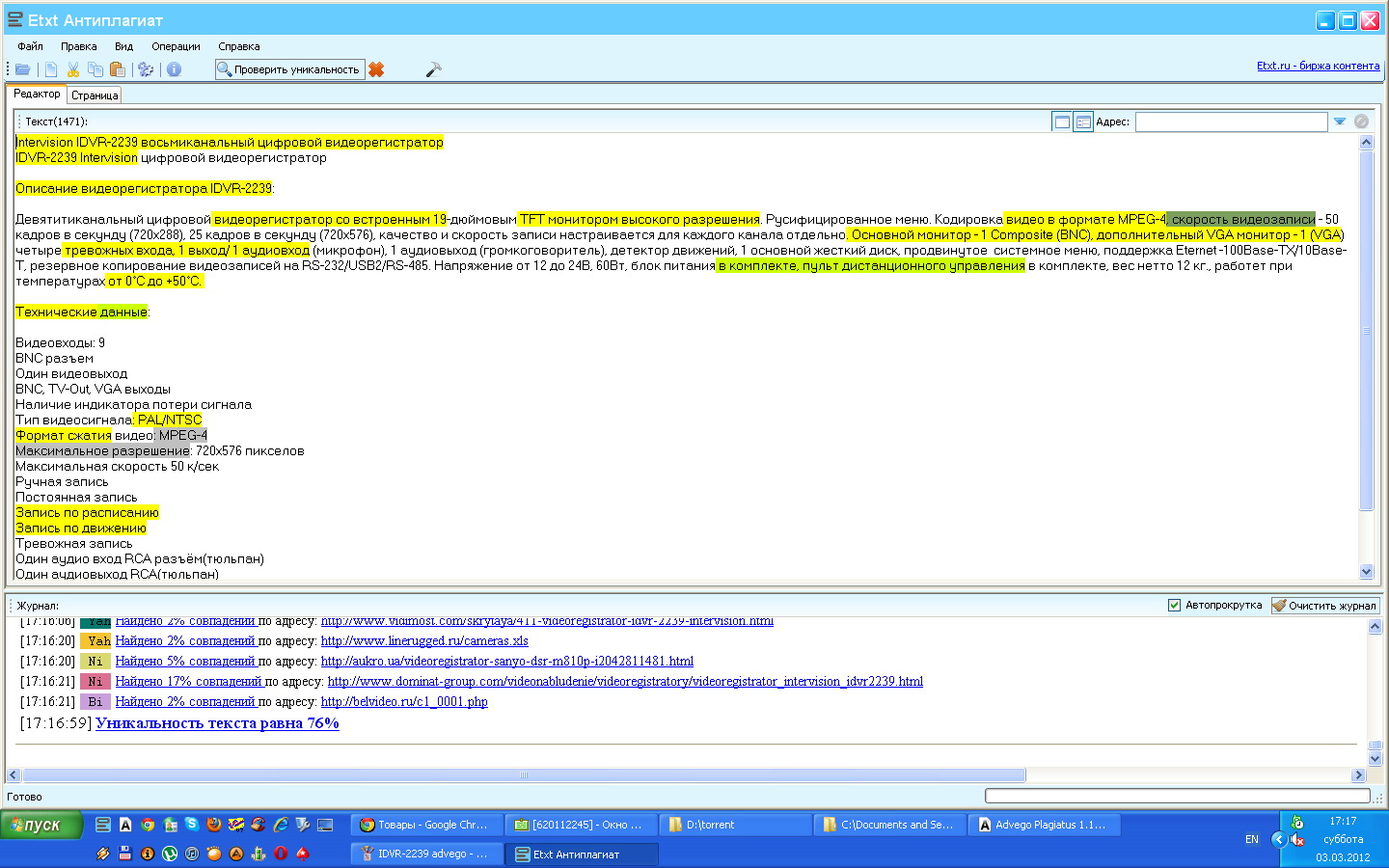
Task: Open Advego Plagiatus quick launch icon
Action: click(125, 825)
